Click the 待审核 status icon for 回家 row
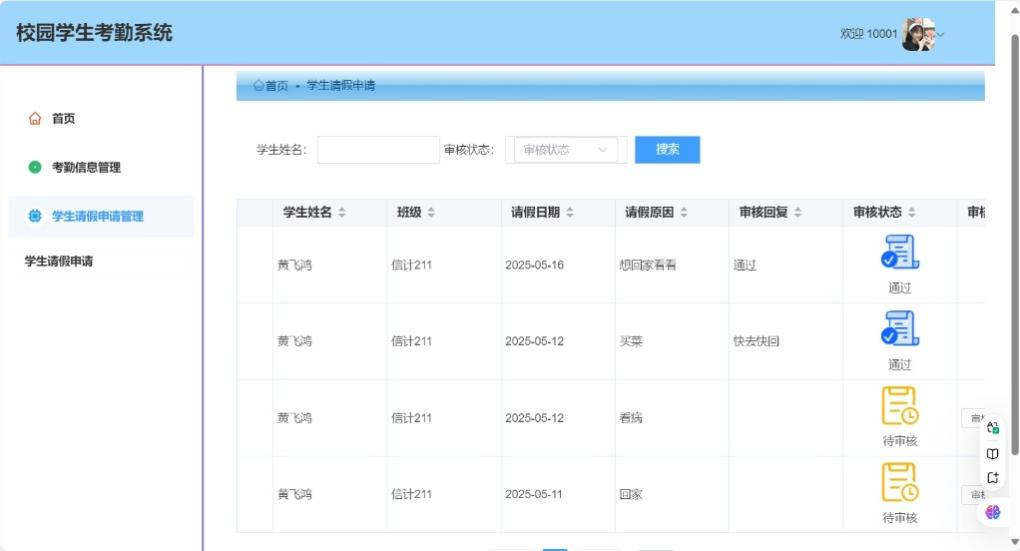This screenshot has height=551, width=1020. 899,482
